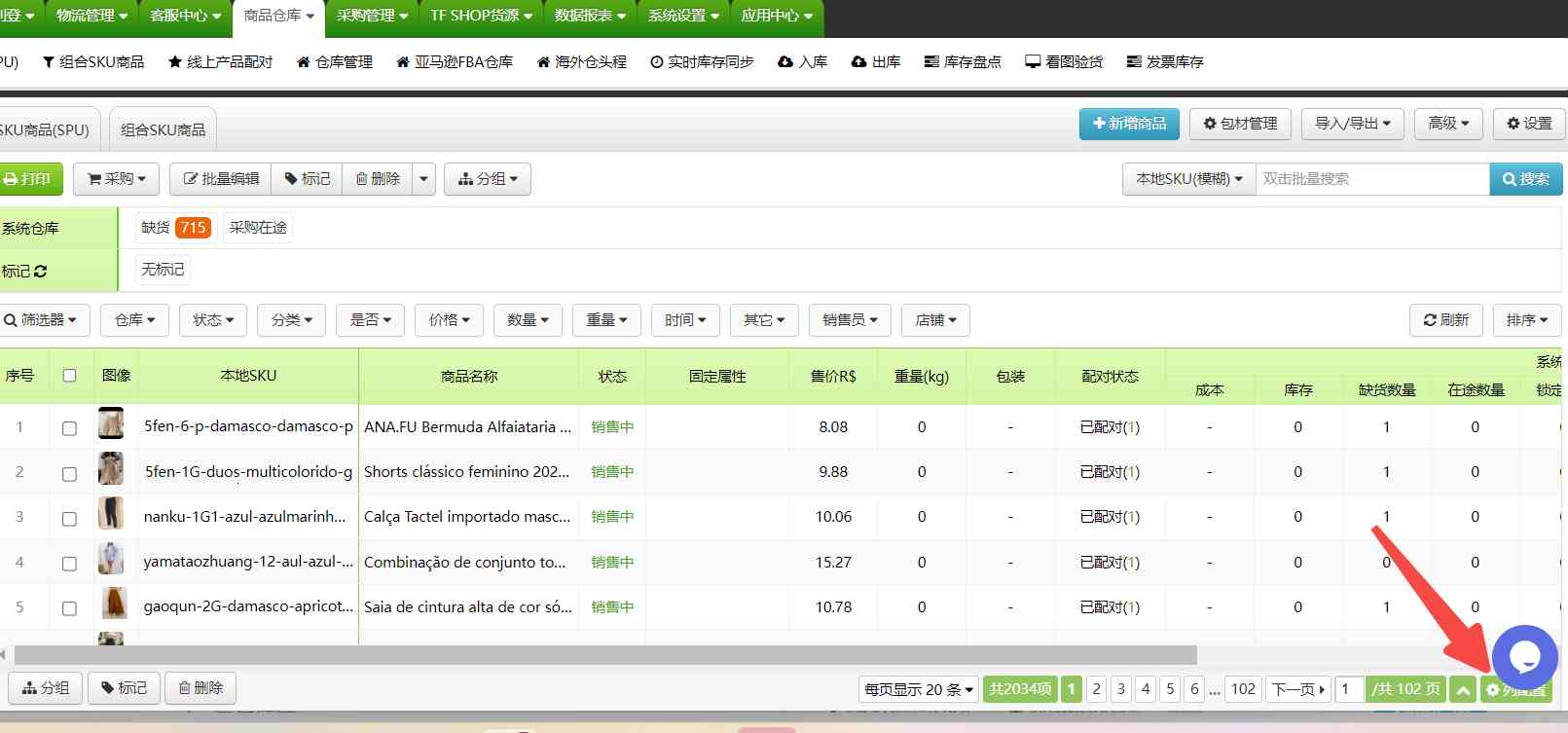Click 批量编辑 pencil button
Viewport: 1568px width, 733px height.
pyautogui.click(x=221, y=179)
